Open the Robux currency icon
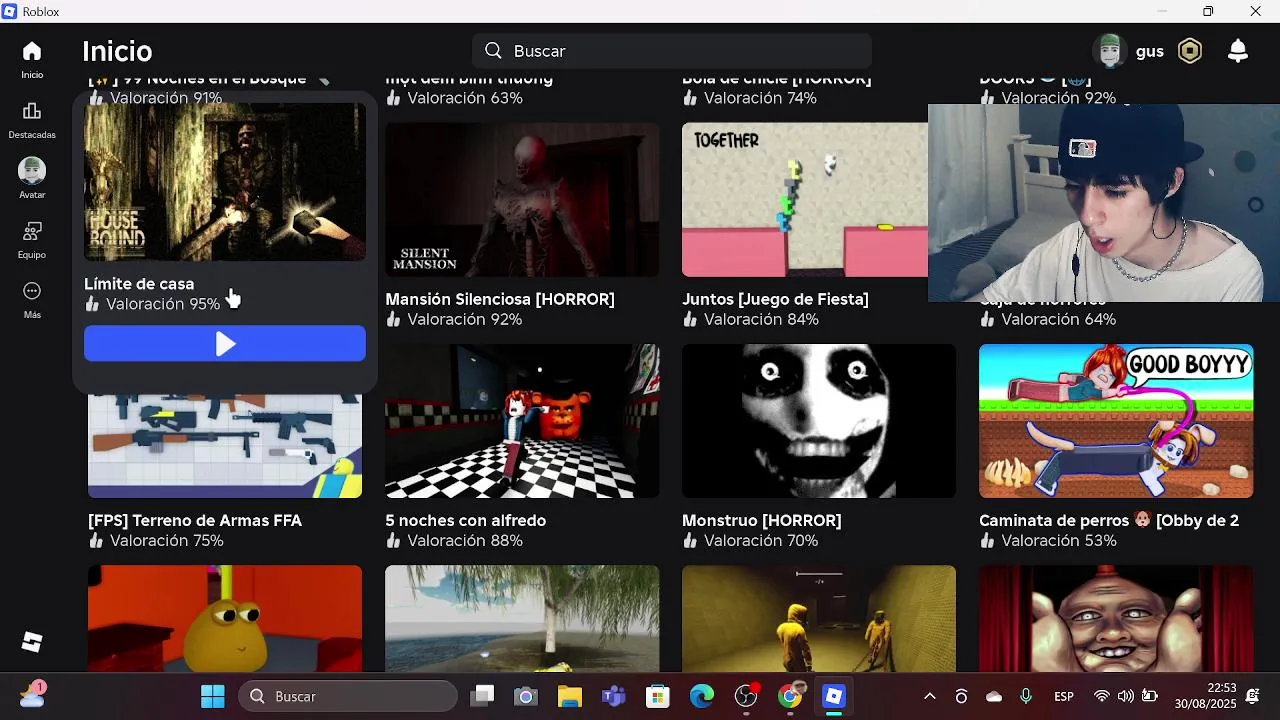Viewport: 1280px width, 720px height. pos(1190,51)
